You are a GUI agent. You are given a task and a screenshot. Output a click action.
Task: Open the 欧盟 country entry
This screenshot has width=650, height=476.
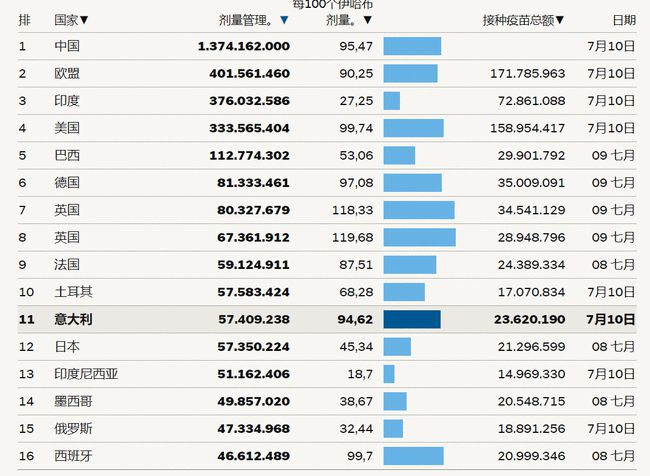coord(67,73)
